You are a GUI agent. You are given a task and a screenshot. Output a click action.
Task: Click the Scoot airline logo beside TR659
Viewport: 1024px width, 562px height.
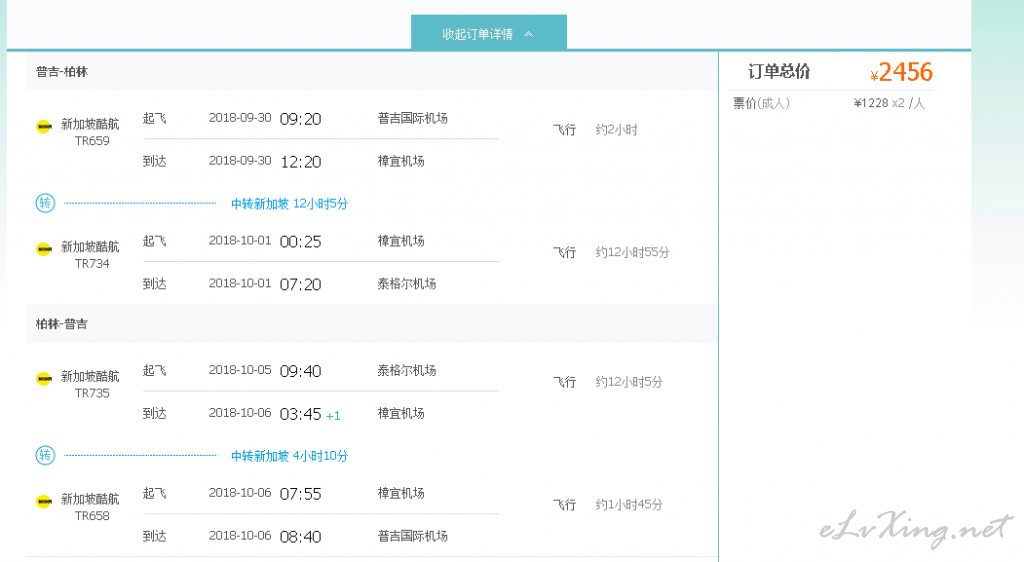coord(44,126)
